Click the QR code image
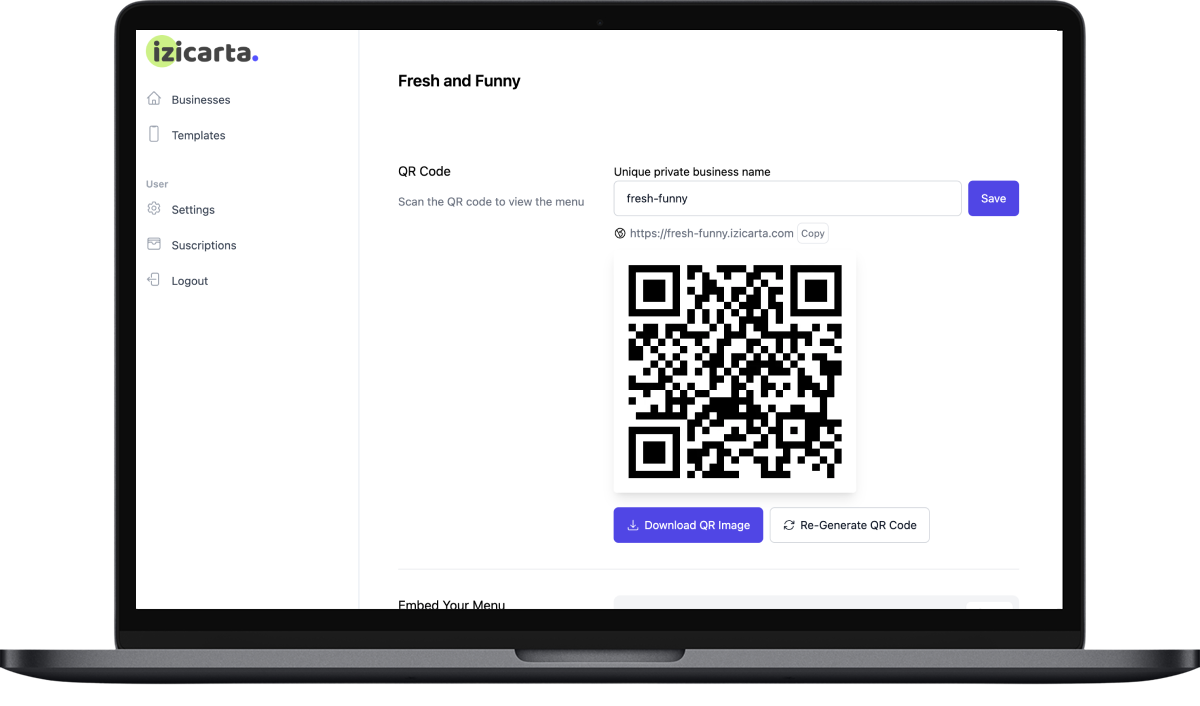Viewport: 1200px width, 706px height. [735, 372]
